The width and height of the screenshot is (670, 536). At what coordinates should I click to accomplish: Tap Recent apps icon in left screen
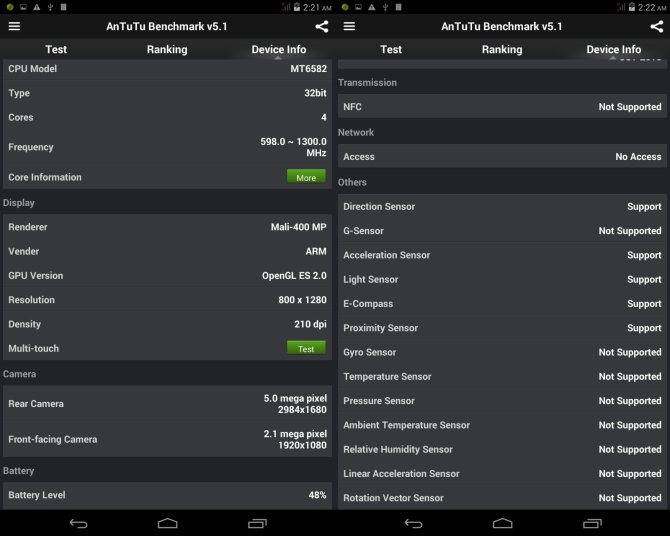click(x=257, y=523)
